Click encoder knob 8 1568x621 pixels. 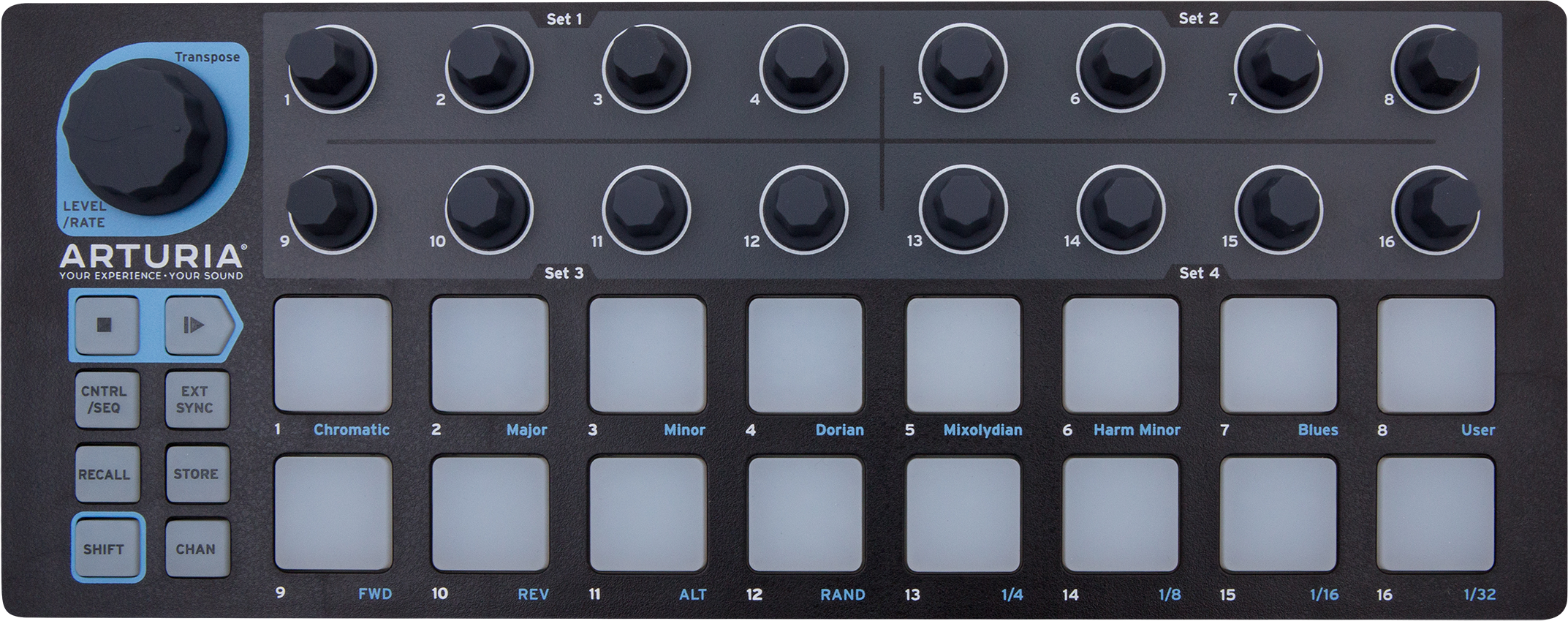1437,69
